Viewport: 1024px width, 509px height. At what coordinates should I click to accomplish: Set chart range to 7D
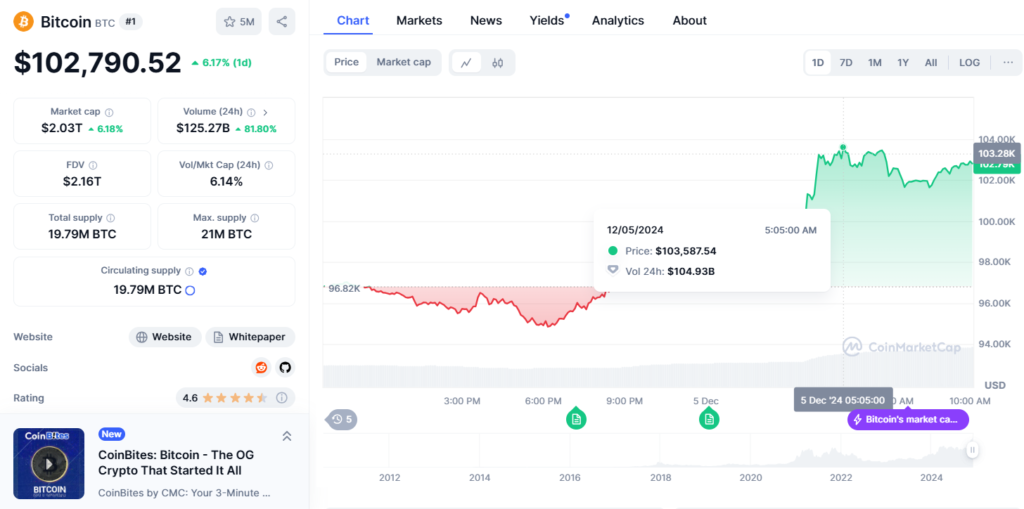[x=846, y=63]
